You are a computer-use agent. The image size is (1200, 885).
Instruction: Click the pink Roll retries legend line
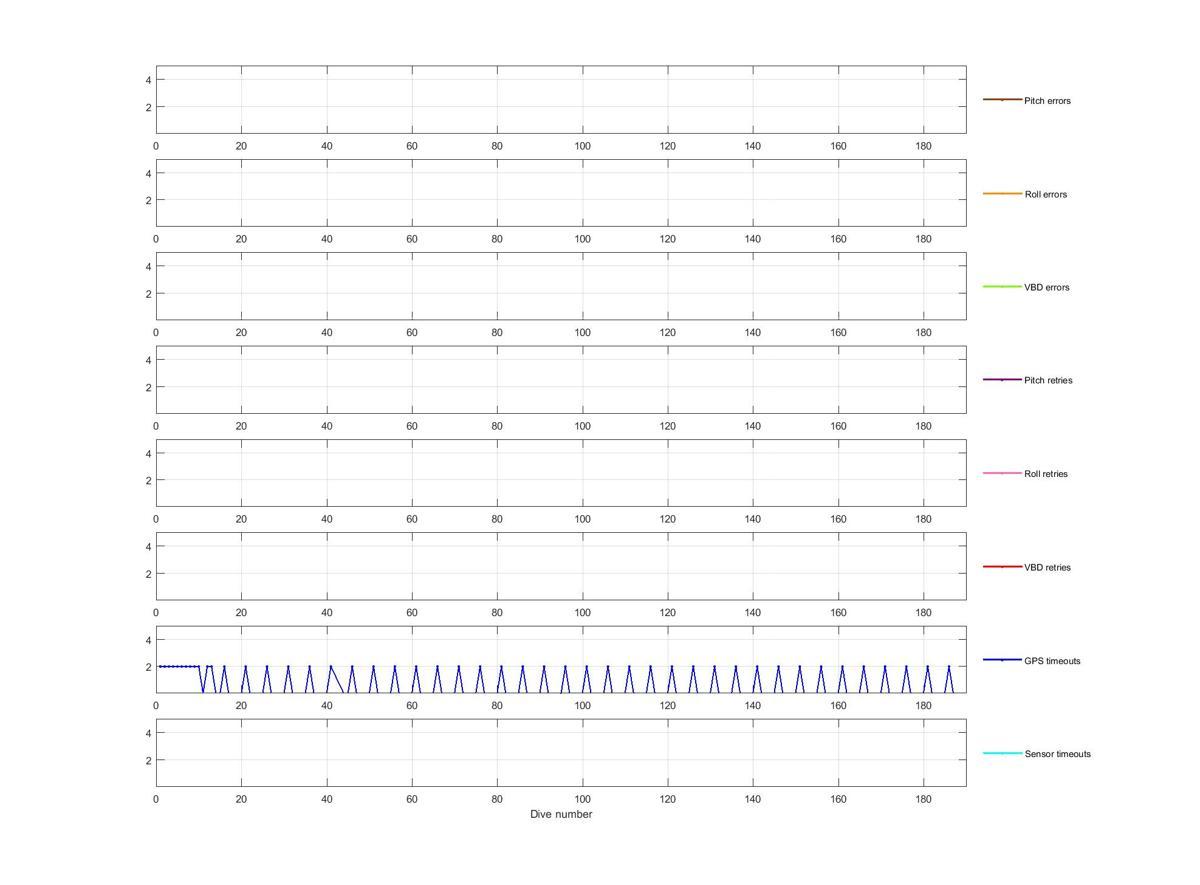(x=1002, y=473)
